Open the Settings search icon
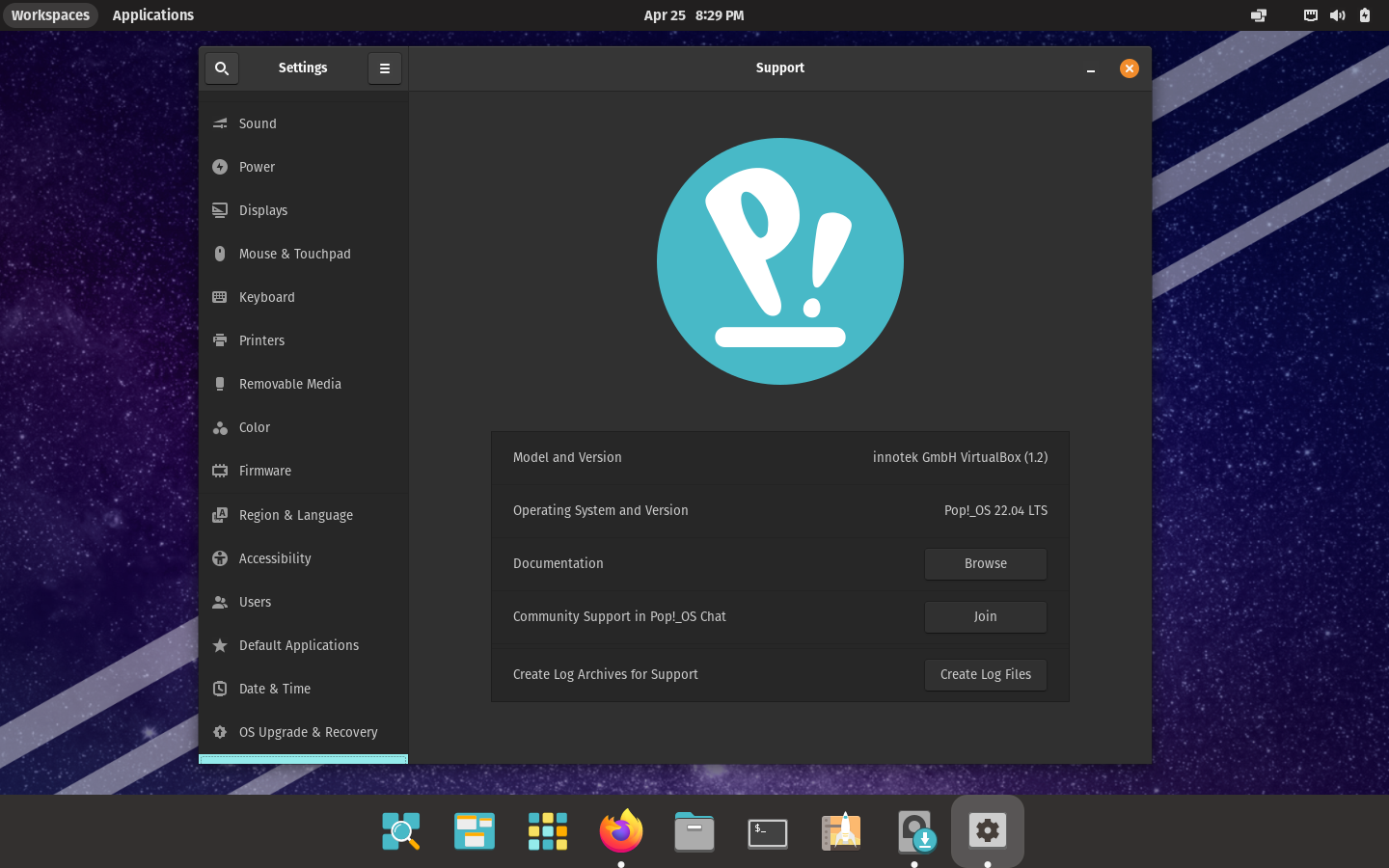 pyautogui.click(x=222, y=68)
